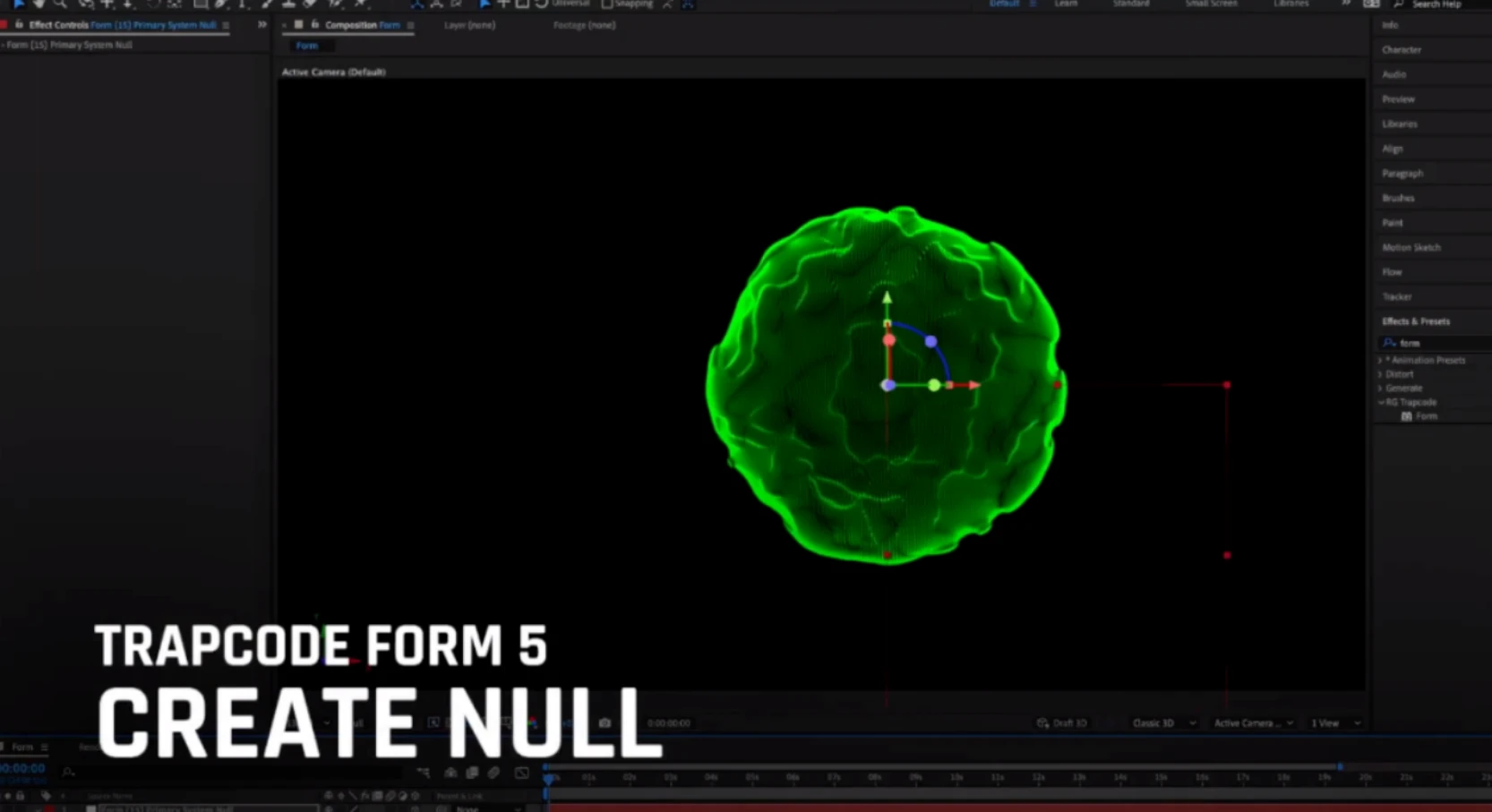Switch to the Footage (none) tab
Image resolution: width=1492 pixels, height=812 pixels.
click(x=584, y=25)
